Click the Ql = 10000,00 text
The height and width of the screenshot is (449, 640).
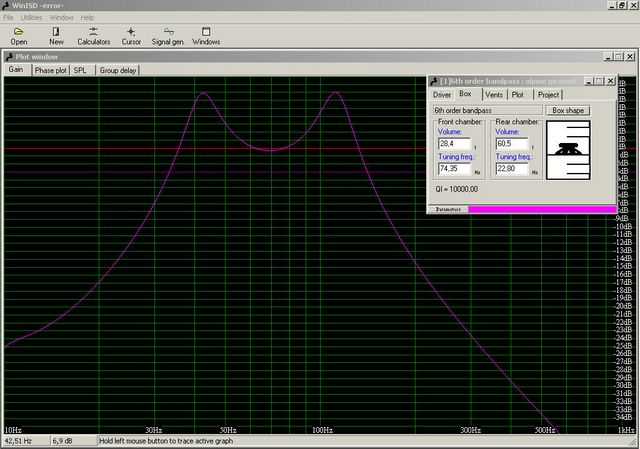[x=457, y=189]
